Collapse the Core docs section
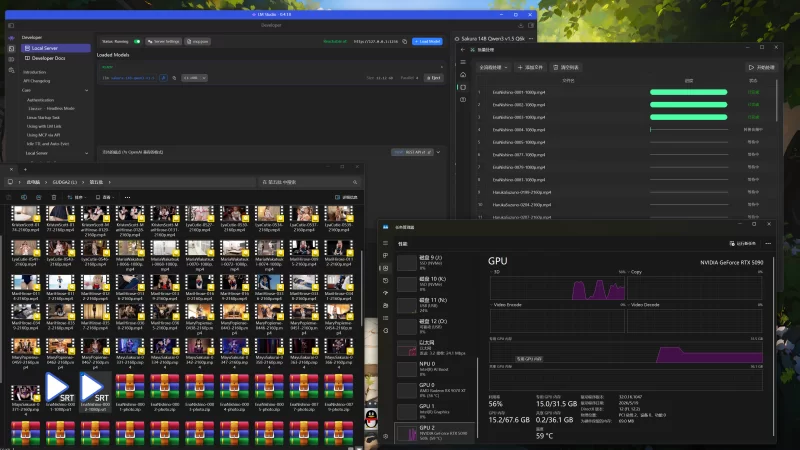Screen dimensions: 800x450 (x=86, y=90)
